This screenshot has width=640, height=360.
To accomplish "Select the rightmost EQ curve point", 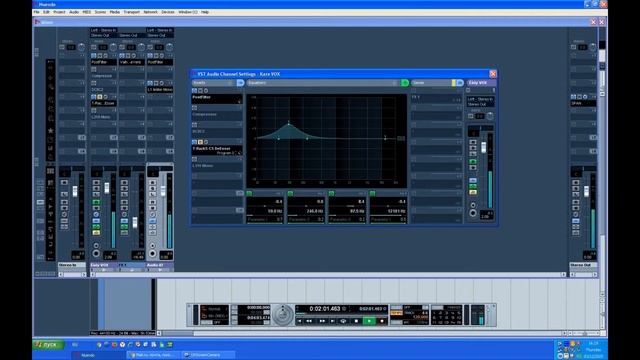I will pyautogui.click(x=385, y=138).
